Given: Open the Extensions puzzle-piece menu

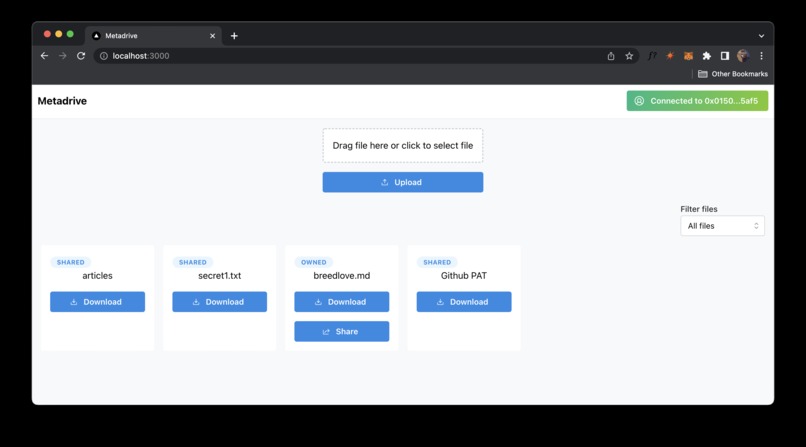Looking at the screenshot, I should pyautogui.click(x=707, y=56).
